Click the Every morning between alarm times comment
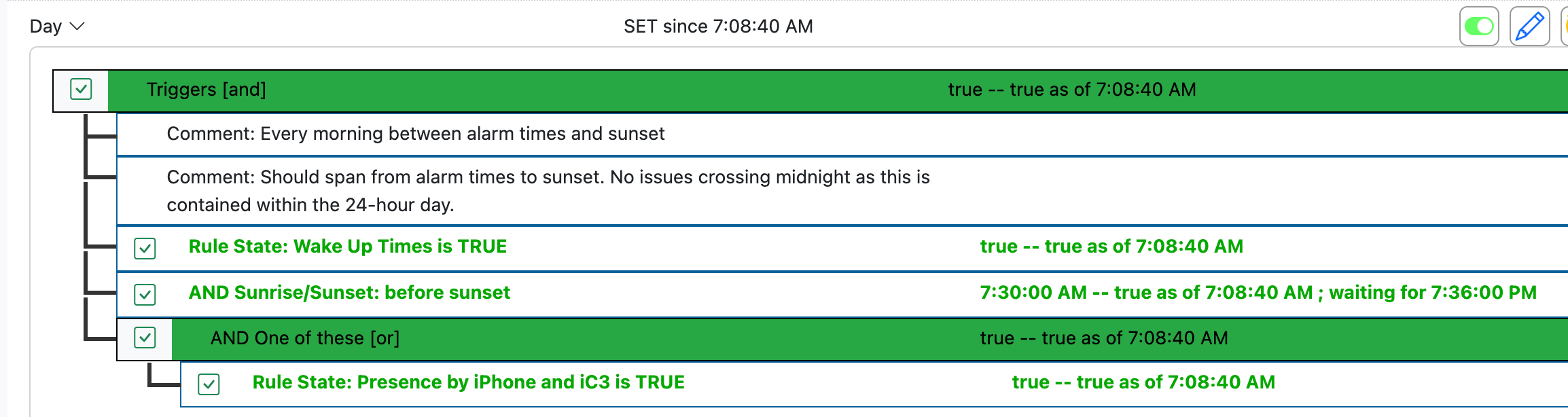 (416, 134)
